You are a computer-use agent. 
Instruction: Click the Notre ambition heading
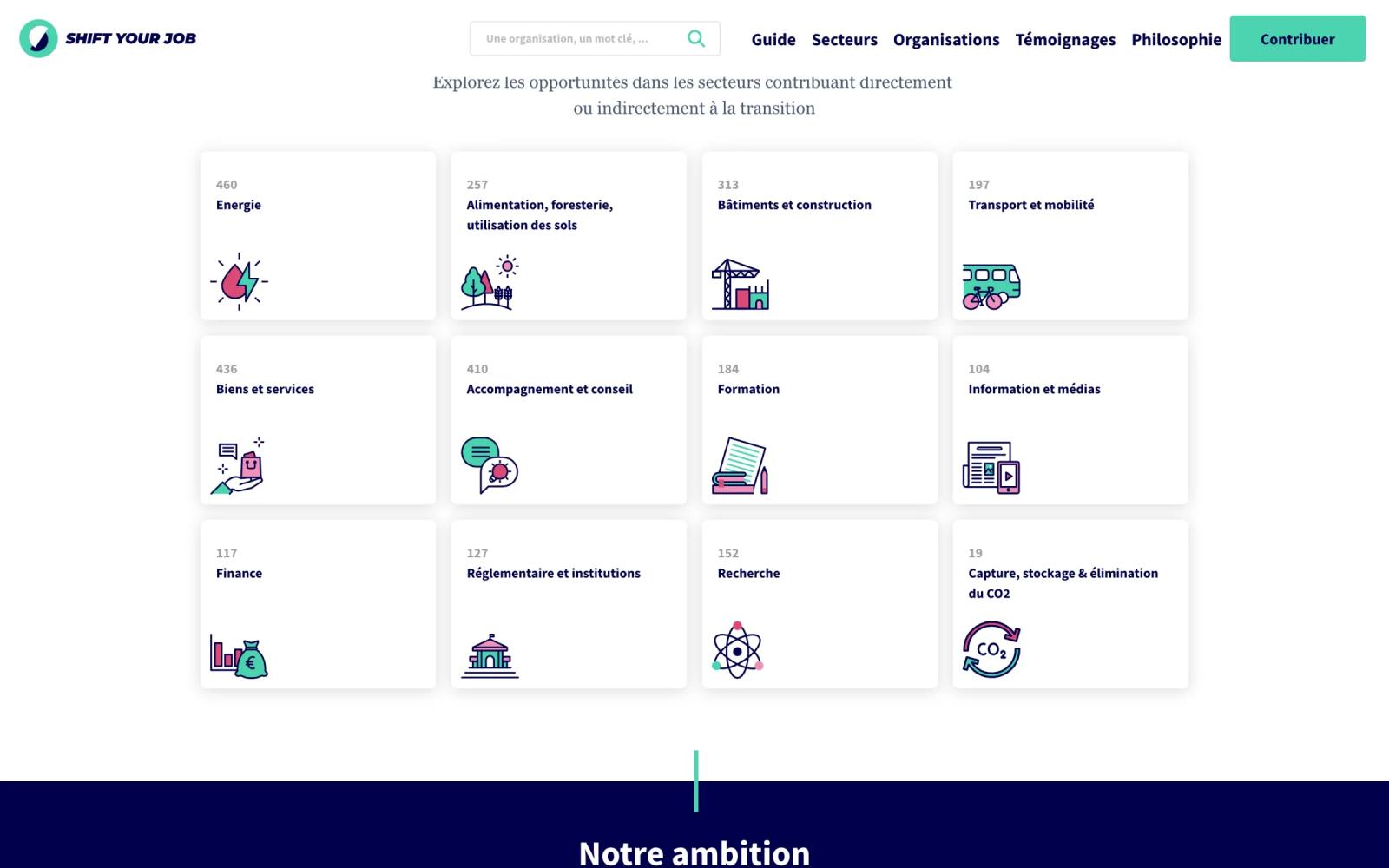(x=694, y=852)
